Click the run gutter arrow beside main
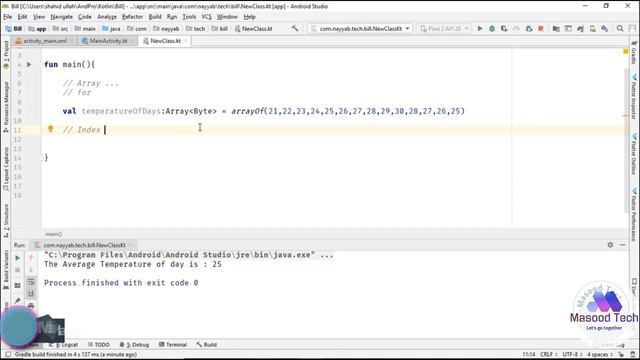Viewport: 640px width, 360px height. point(29,64)
